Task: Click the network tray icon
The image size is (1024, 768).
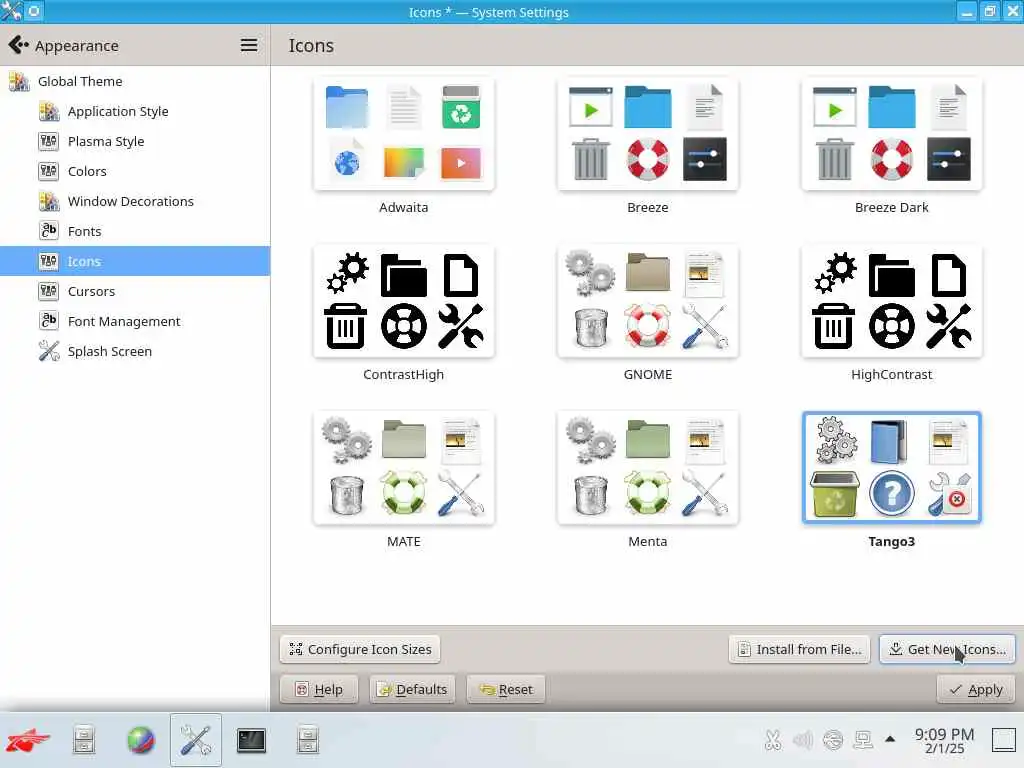Action: (863, 740)
